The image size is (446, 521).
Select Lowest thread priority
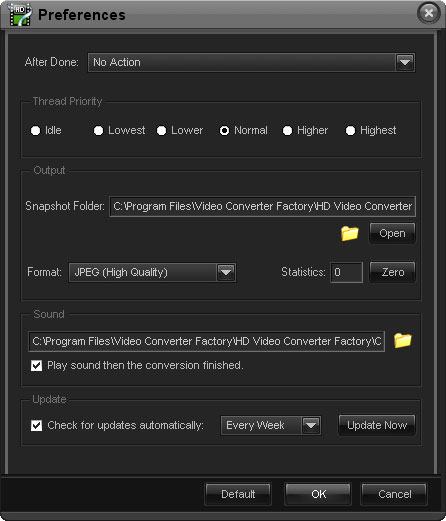pyautogui.click(x=98, y=130)
